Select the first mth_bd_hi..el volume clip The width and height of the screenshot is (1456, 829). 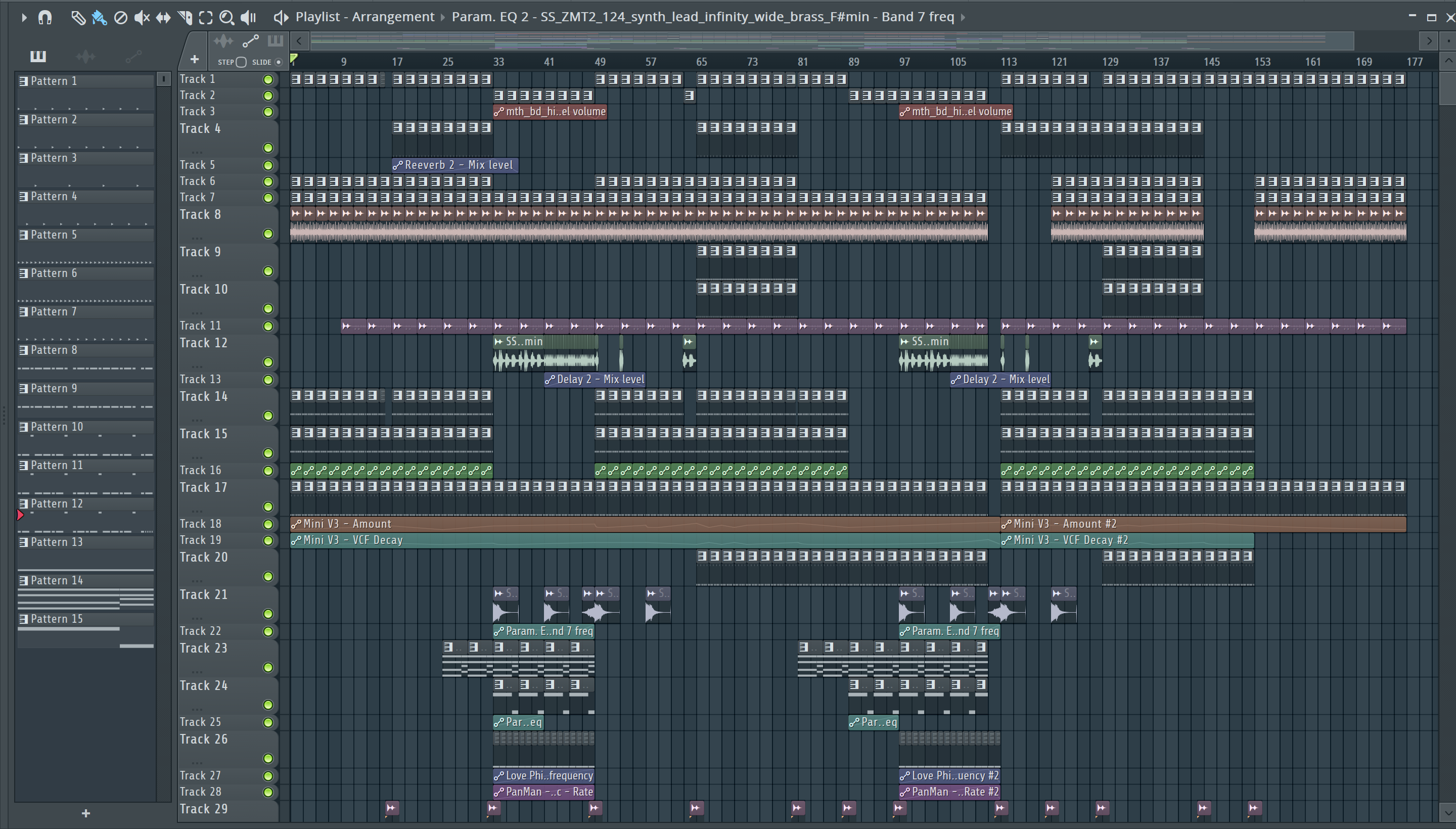tap(550, 112)
